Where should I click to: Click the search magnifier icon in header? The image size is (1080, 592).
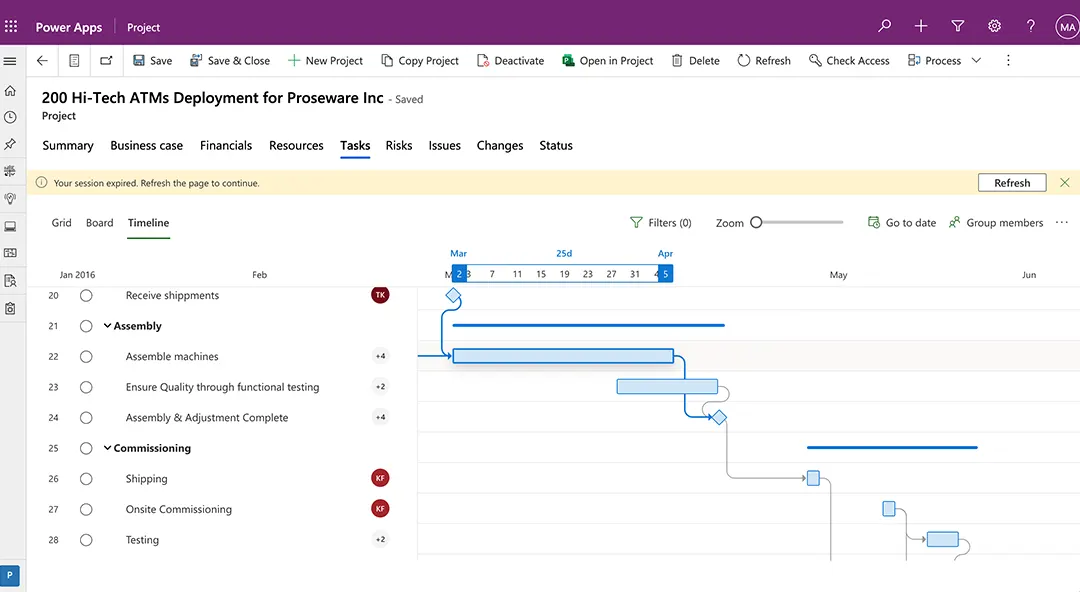pyautogui.click(x=884, y=27)
